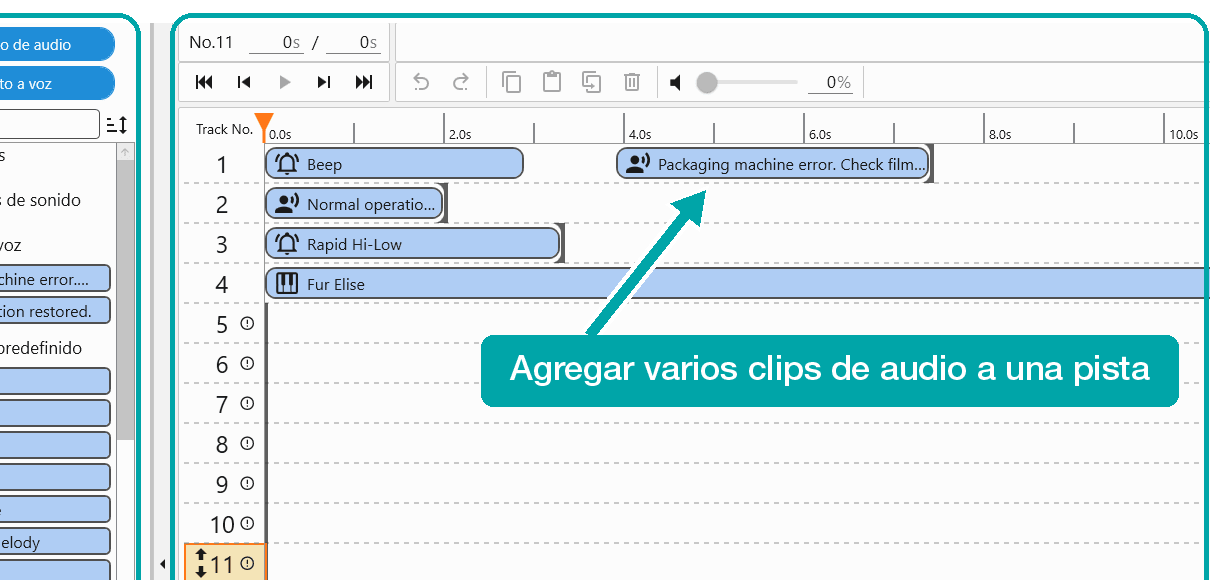This screenshot has height=580, width=1210.
Task: Paste using the clipboard icon
Action: (551, 82)
